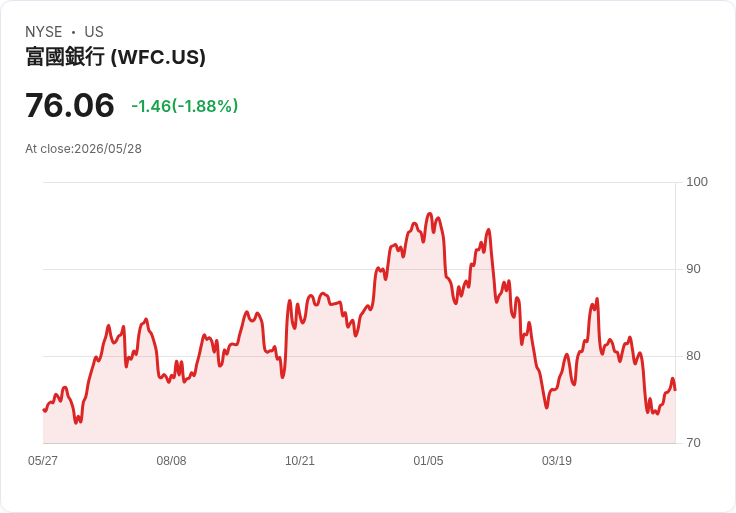Select the 76.06 current price
Screen dimensions: 736x513
coord(69,105)
